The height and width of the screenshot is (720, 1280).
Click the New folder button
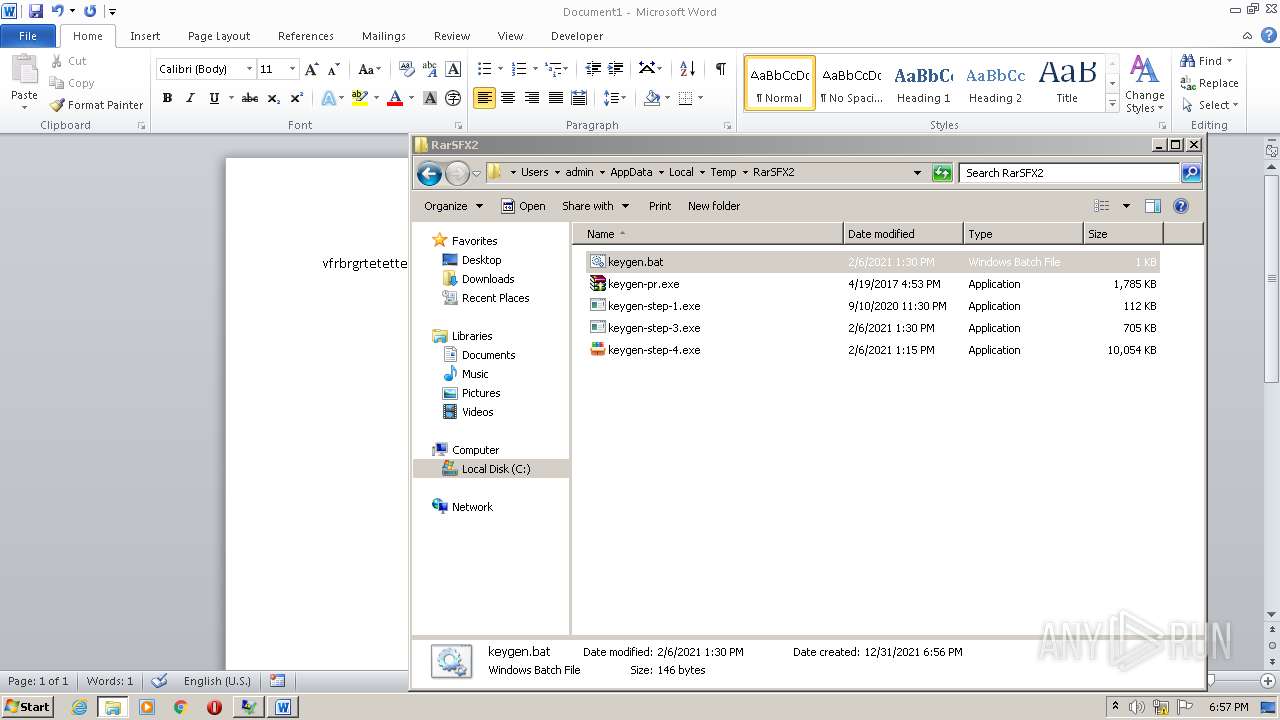pos(714,206)
